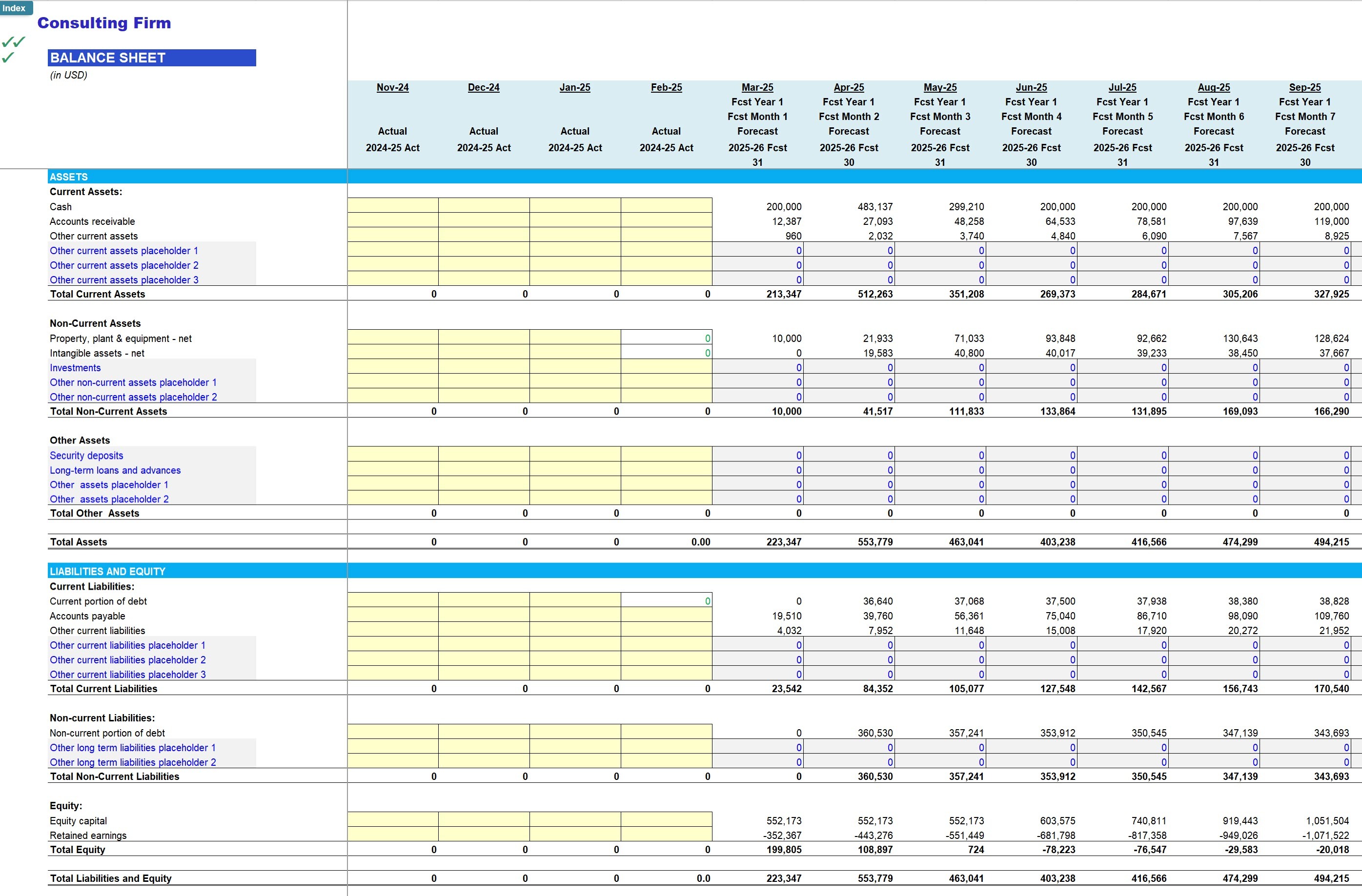The image size is (1362, 896).
Task: Click the Cash value 483,137 in Apr-25
Action: tap(875, 206)
